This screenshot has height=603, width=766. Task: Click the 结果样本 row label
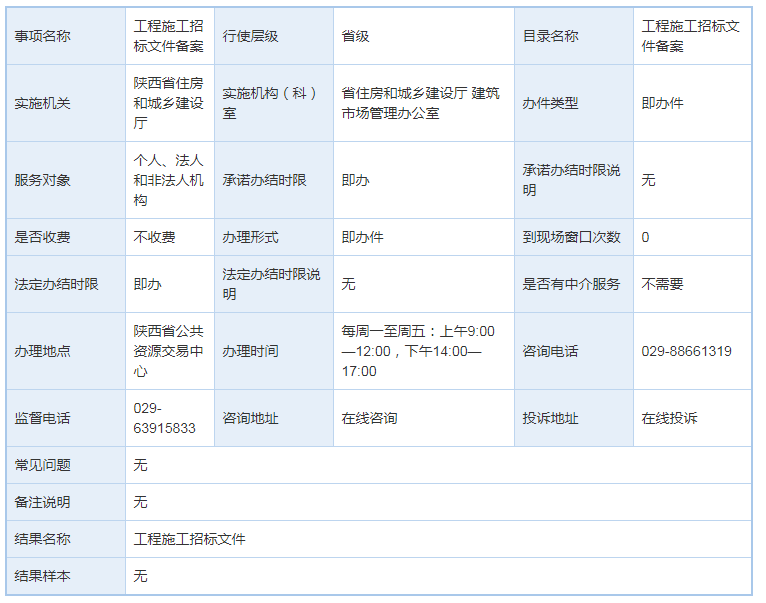tap(42, 576)
